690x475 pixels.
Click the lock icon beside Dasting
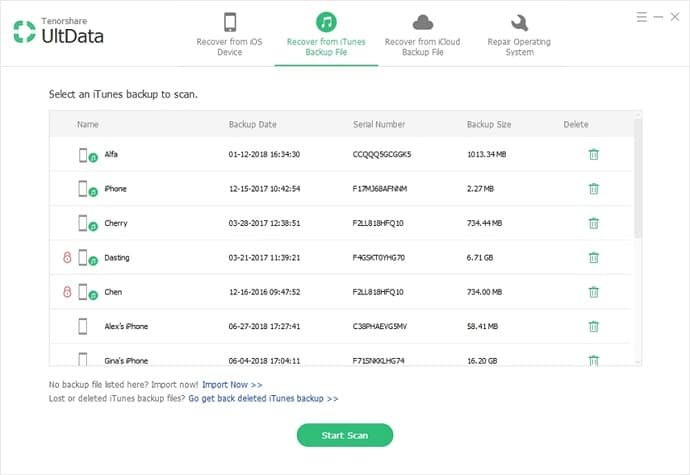pos(67,257)
